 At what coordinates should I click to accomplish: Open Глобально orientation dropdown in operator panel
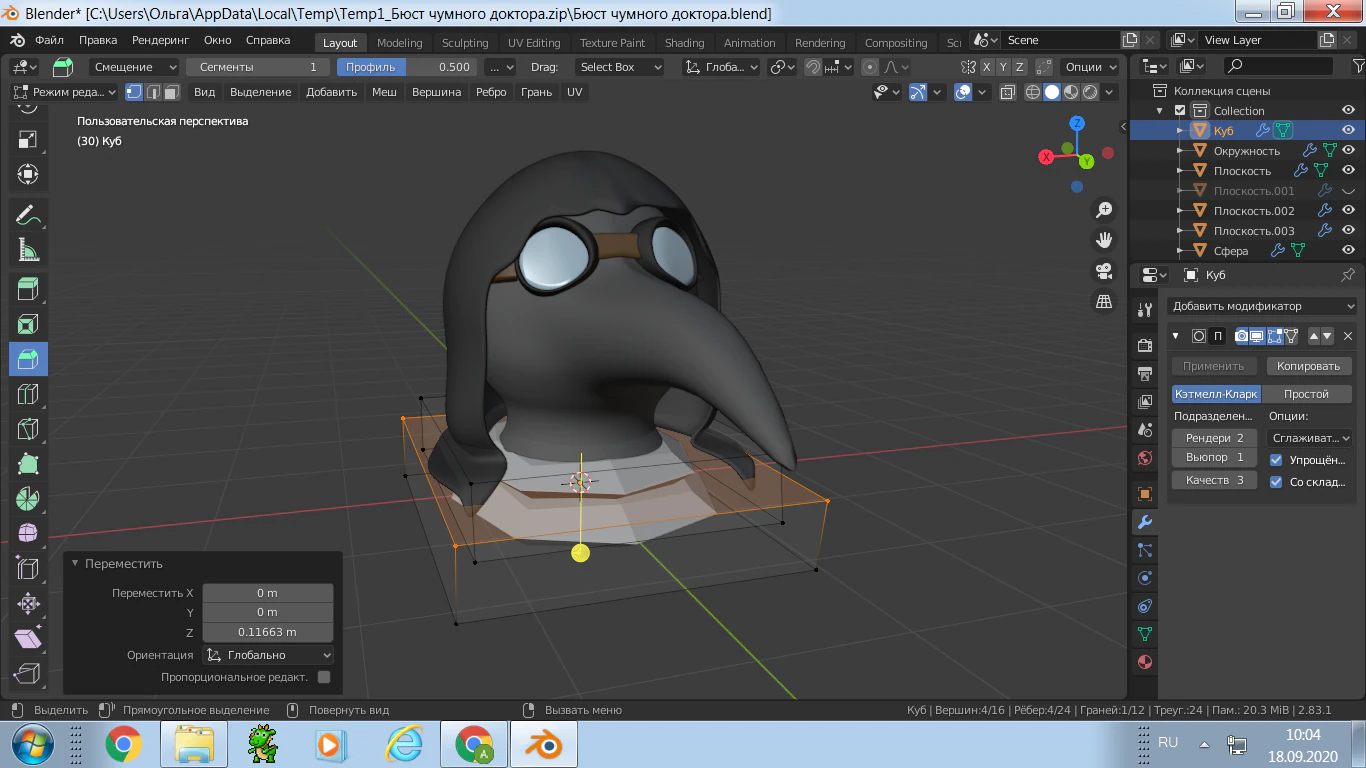pos(268,655)
